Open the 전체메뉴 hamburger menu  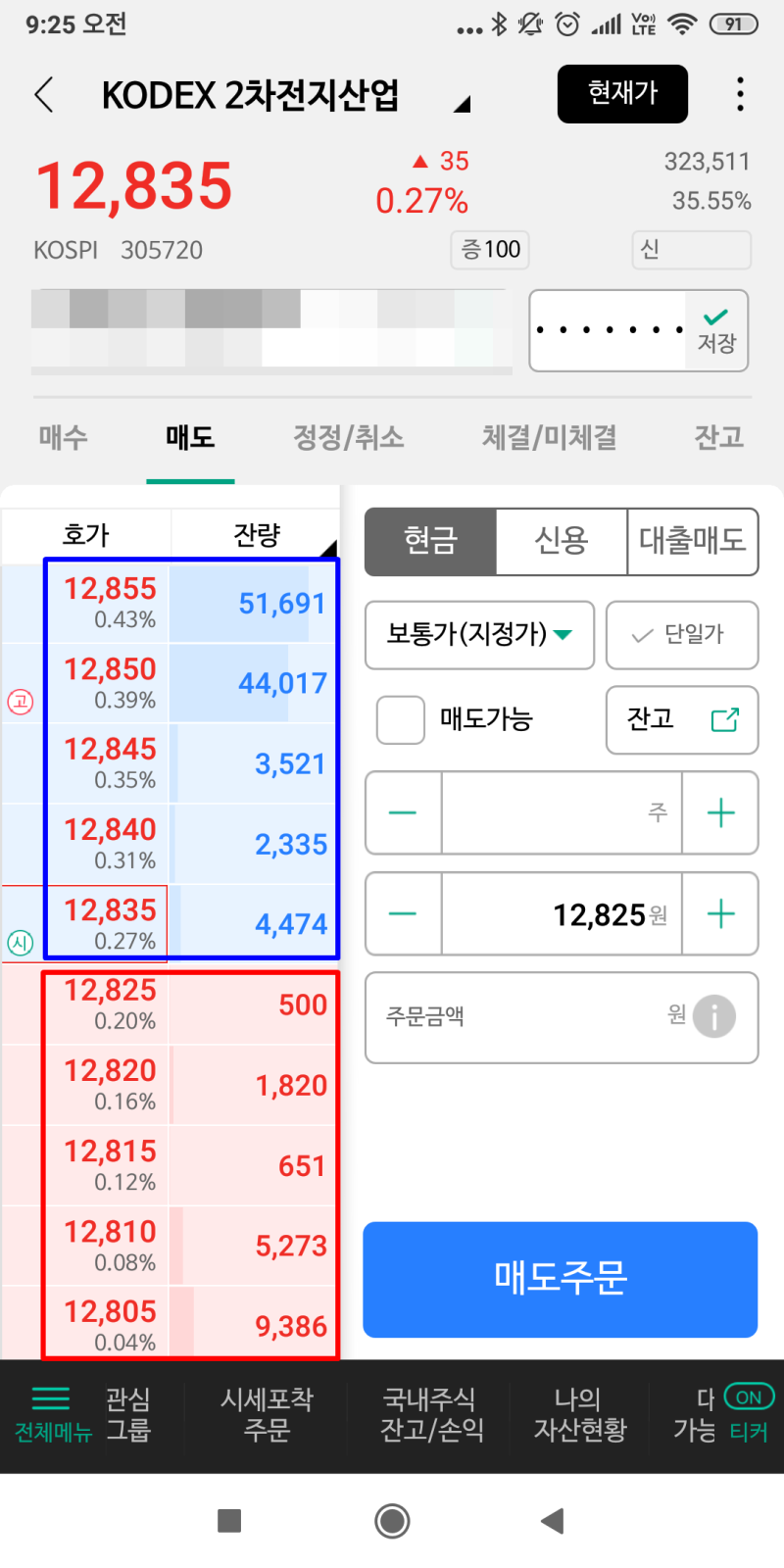52,1415
